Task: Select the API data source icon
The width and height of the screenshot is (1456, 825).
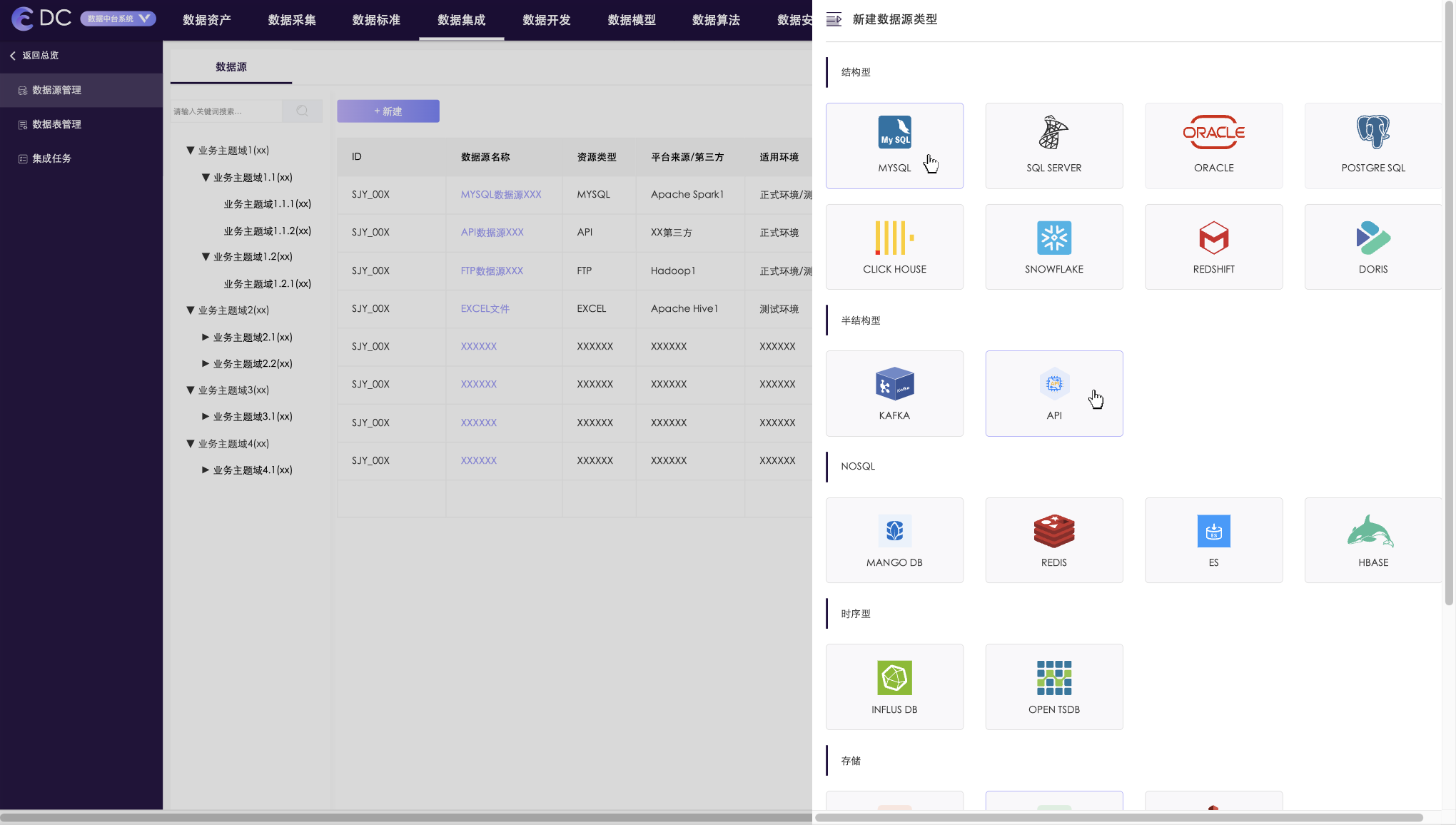Action: [x=1053, y=384]
